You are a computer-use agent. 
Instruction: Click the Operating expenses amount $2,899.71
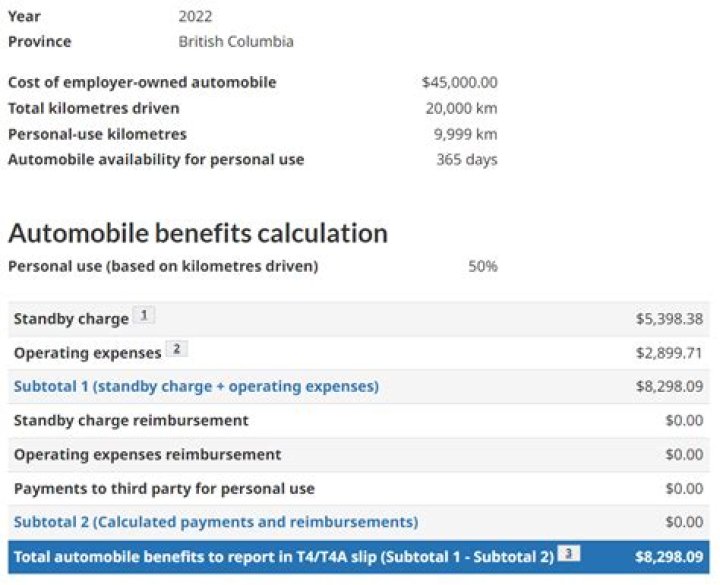click(x=669, y=353)
